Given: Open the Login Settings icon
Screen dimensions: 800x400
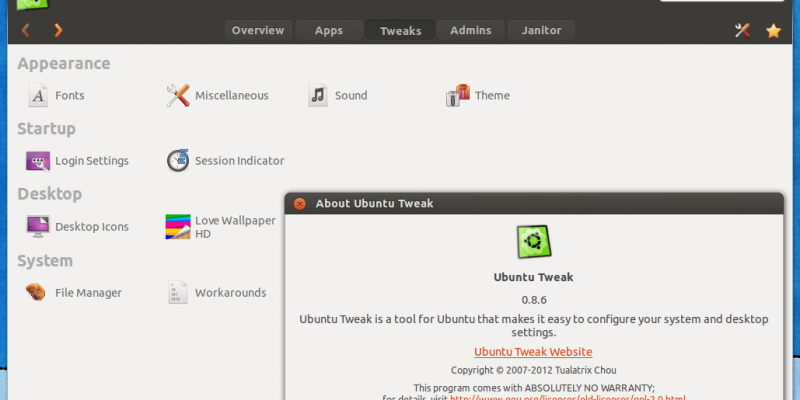Looking at the screenshot, I should pyautogui.click(x=38, y=161).
